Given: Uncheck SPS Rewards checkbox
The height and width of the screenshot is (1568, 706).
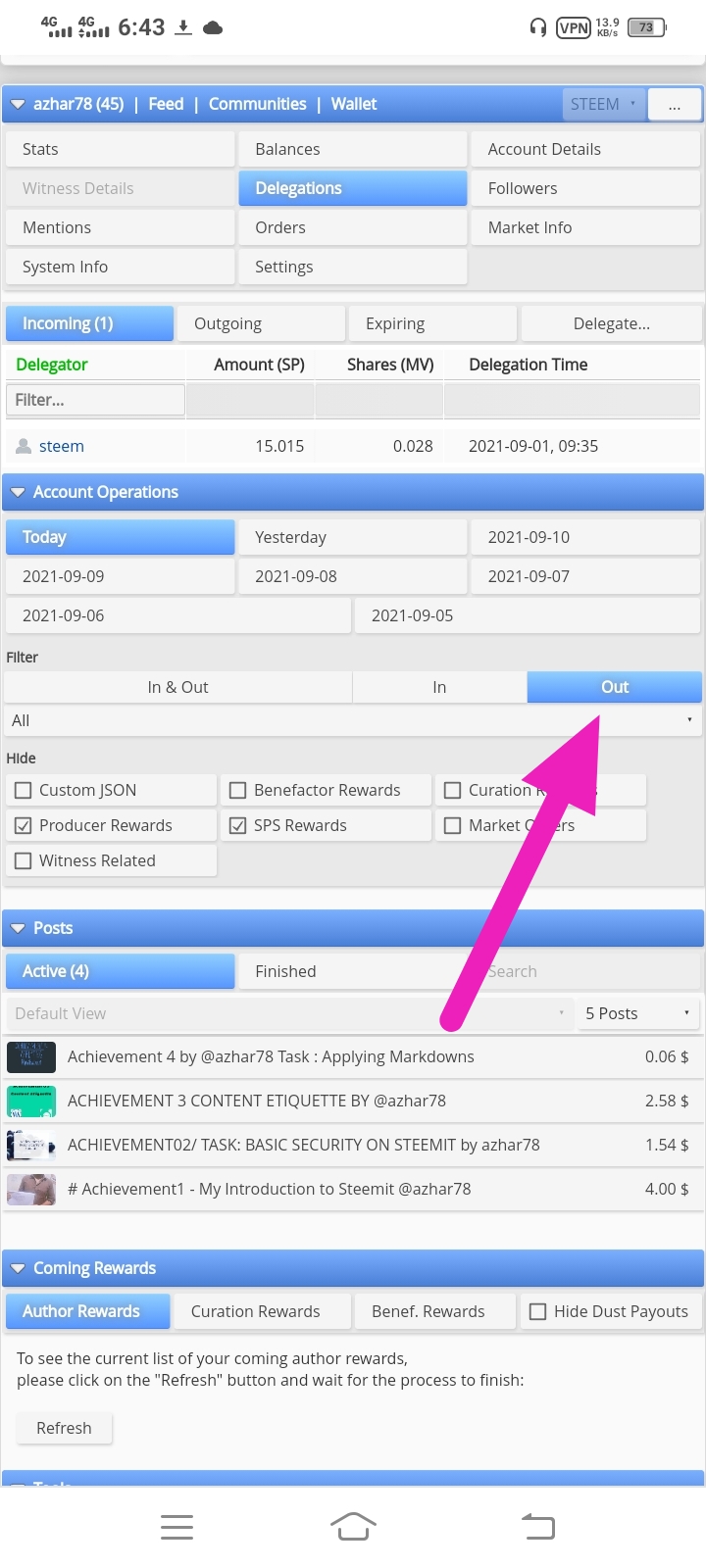Looking at the screenshot, I should tap(237, 825).
